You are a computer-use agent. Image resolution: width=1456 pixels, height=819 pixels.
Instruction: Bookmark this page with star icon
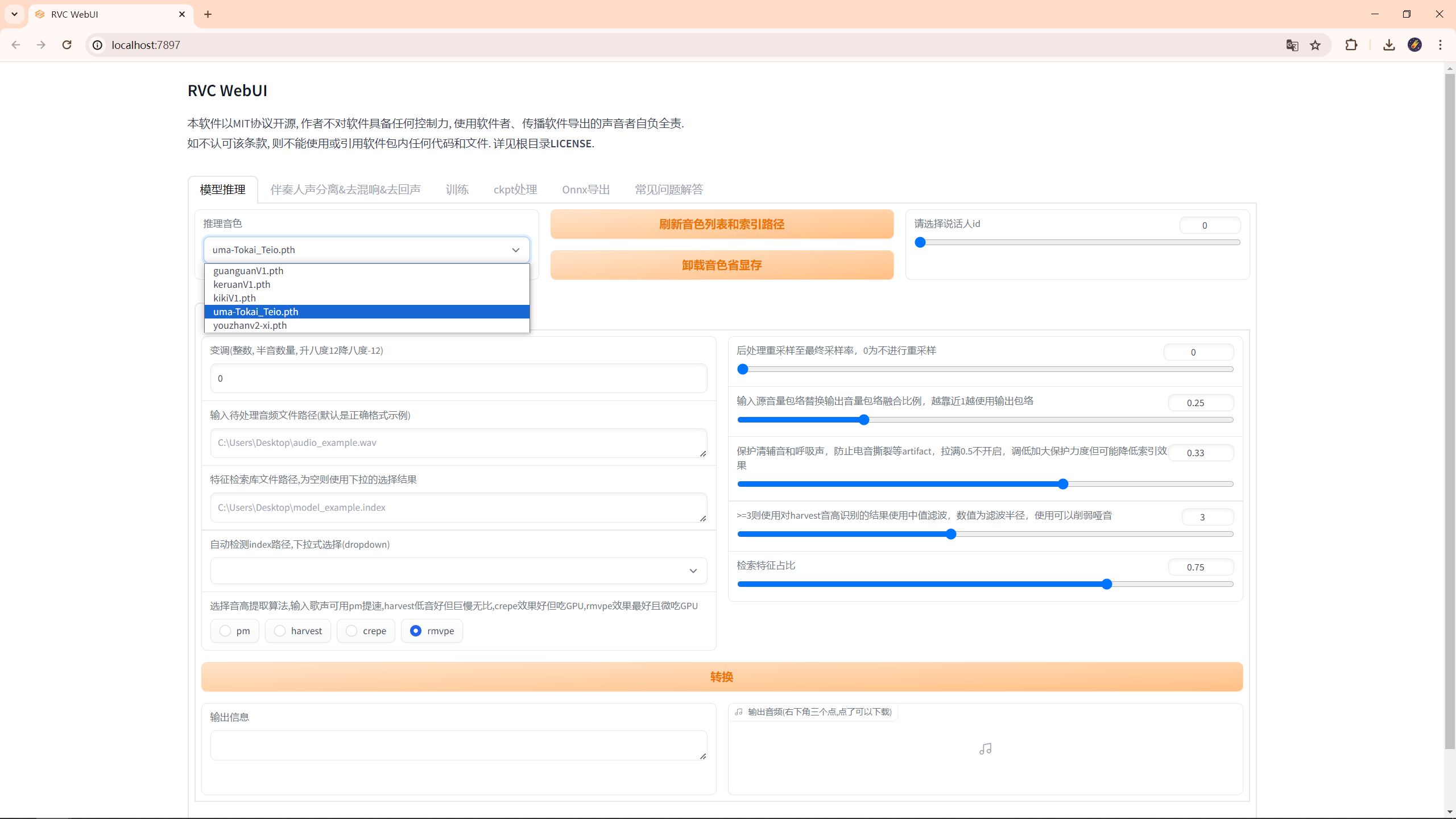(x=1315, y=45)
